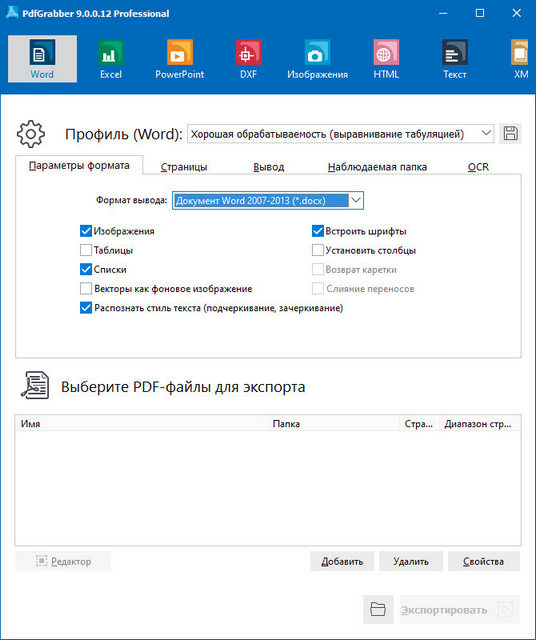Click the Экспортировать button
The image size is (536, 640).
click(460, 610)
